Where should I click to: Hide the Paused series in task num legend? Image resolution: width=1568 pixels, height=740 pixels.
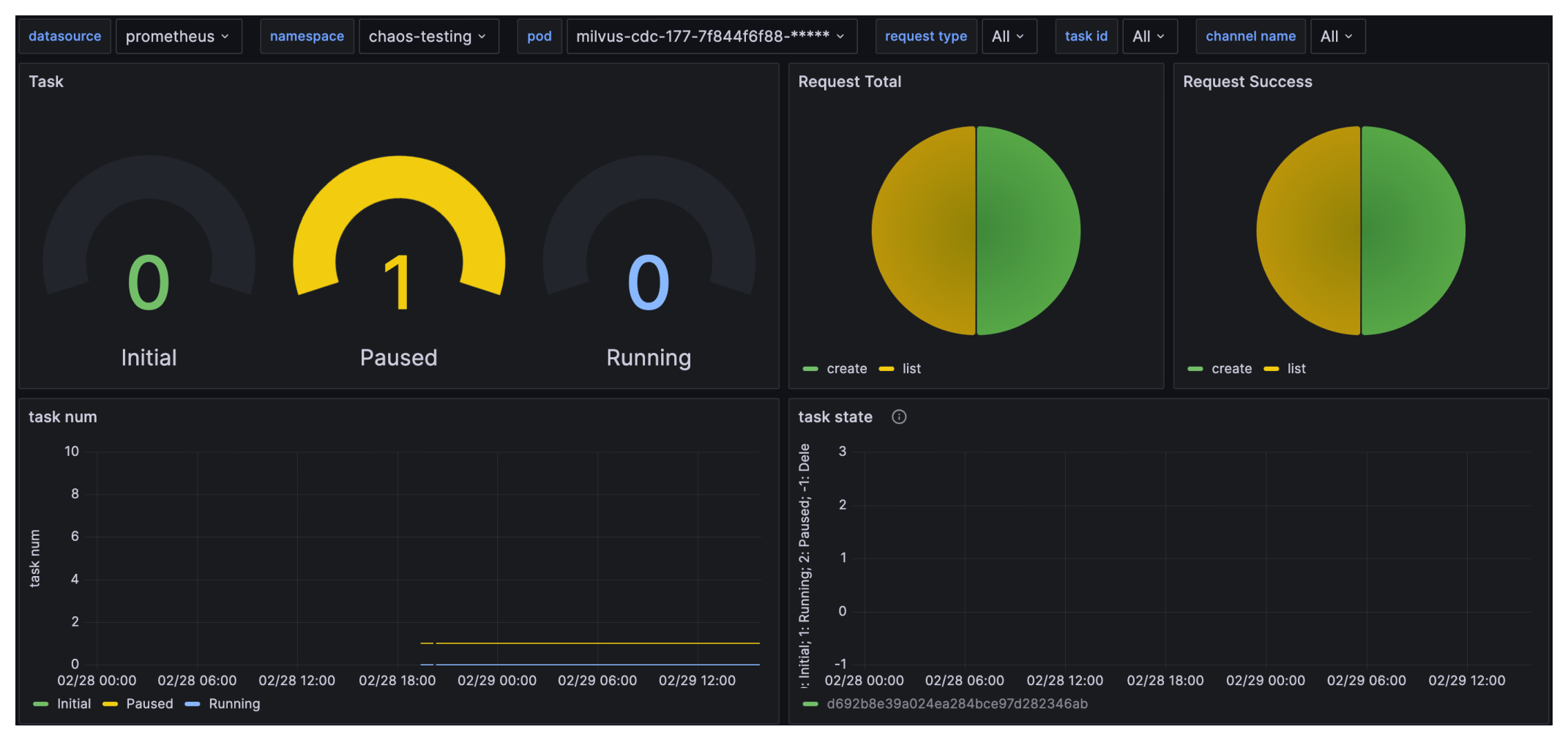tap(149, 703)
